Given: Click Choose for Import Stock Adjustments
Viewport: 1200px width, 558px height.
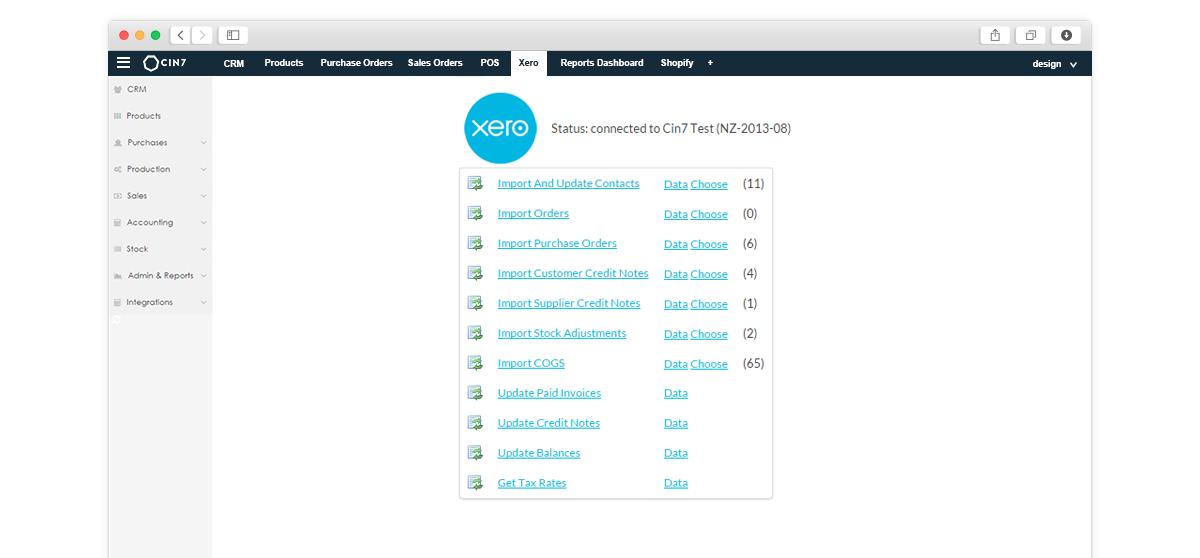Looking at the screenshot, I should (x=709, y=334).
